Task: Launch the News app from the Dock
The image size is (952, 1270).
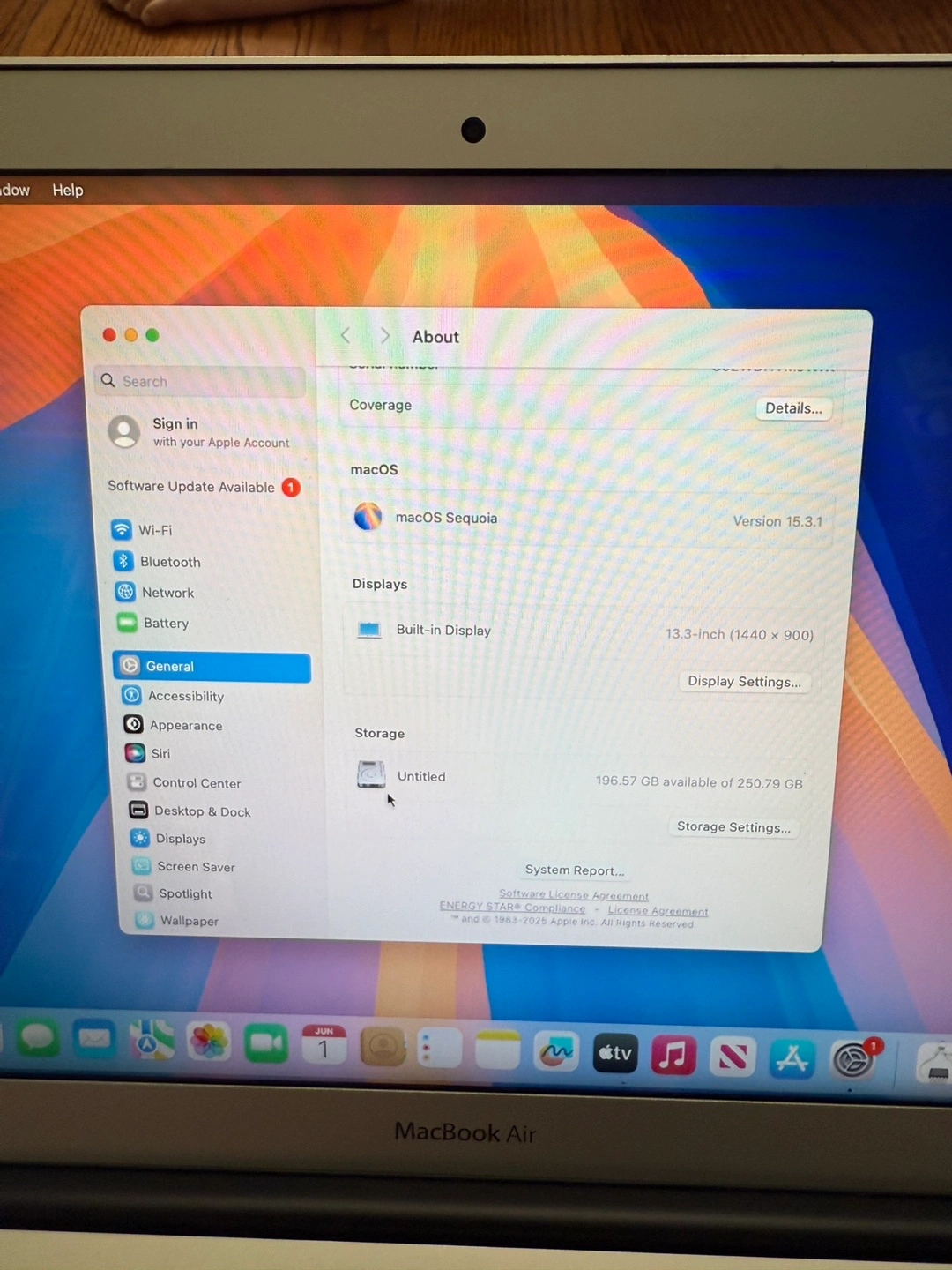Action: (x=733, y=1057)
